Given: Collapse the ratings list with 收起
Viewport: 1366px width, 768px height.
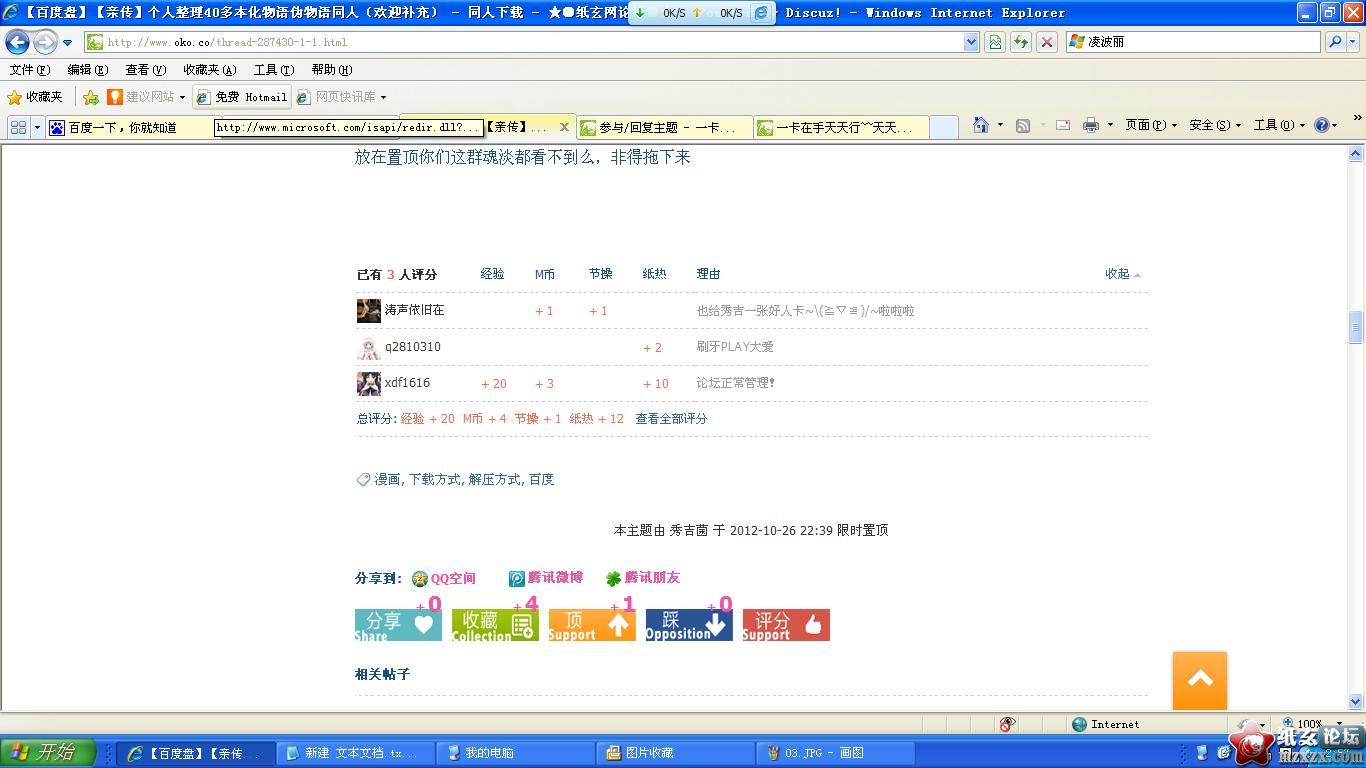Looking at the screenshot, I should (1122, 274).
